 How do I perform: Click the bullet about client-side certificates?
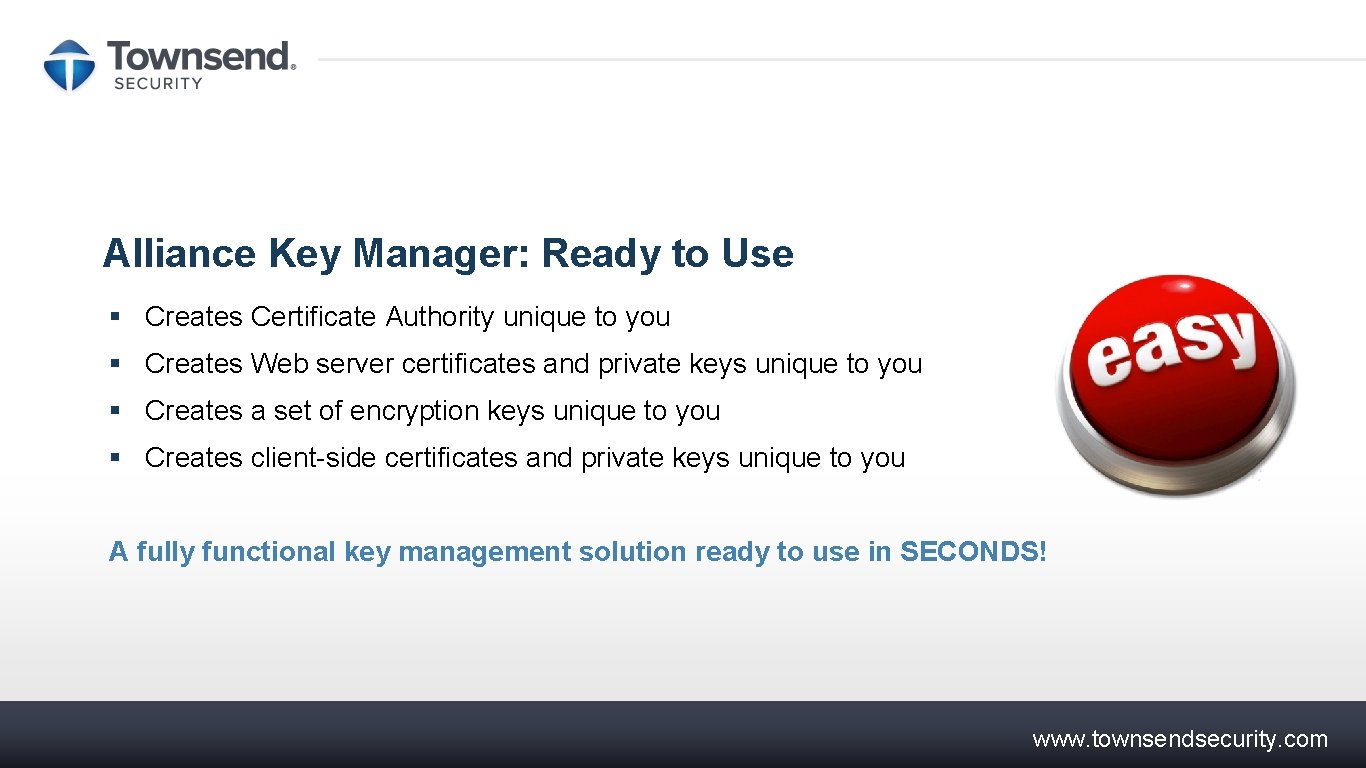tap(525, 458)
